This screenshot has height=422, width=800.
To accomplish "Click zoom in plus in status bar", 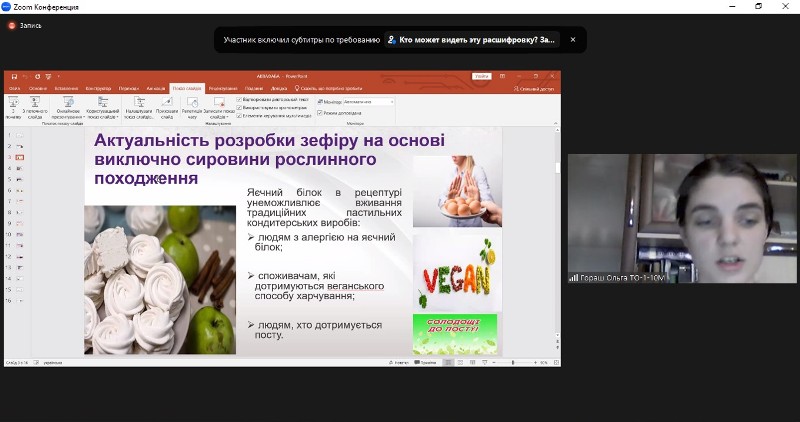I will 535,363.
